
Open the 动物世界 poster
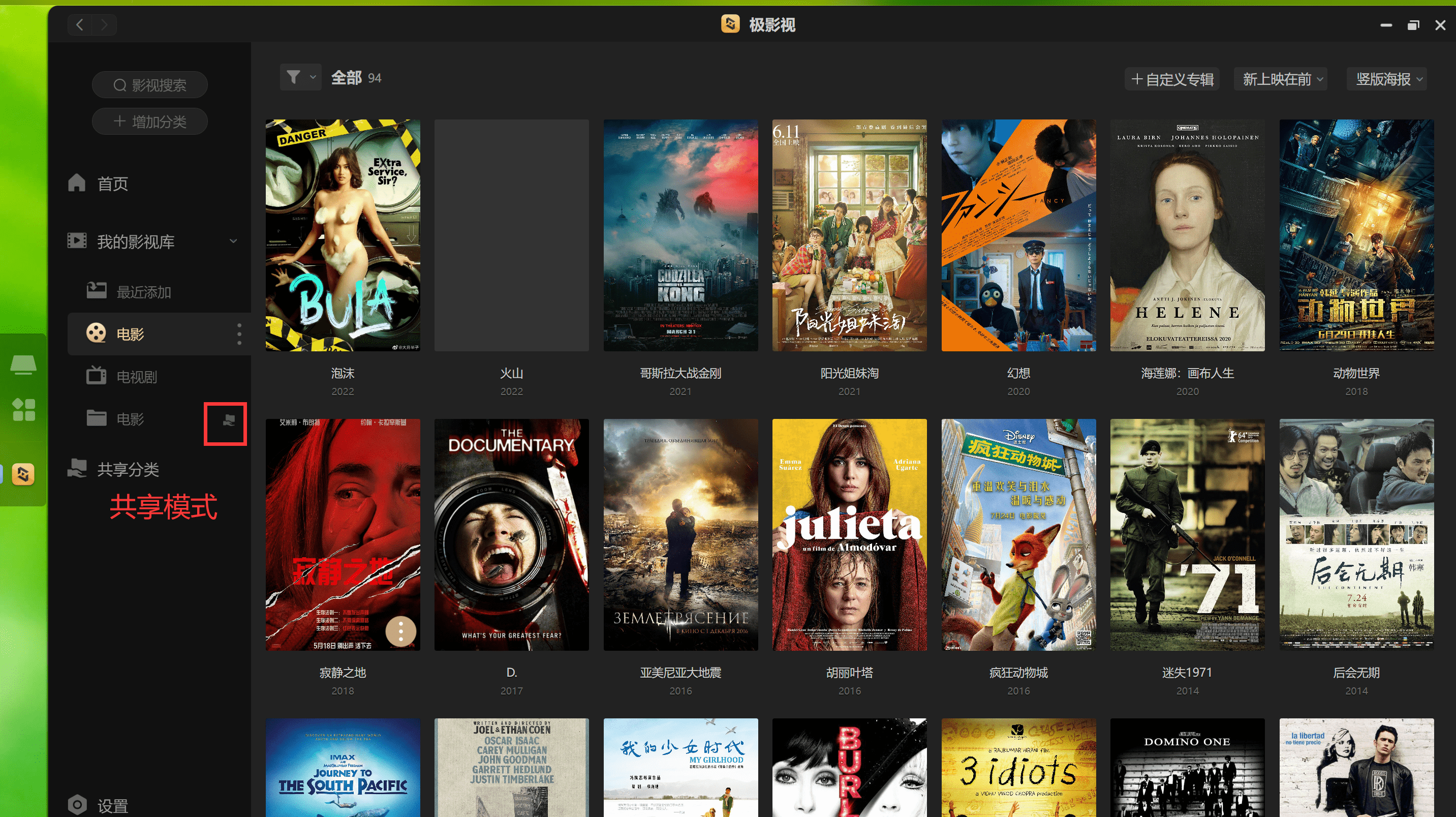pos(1356,235)
